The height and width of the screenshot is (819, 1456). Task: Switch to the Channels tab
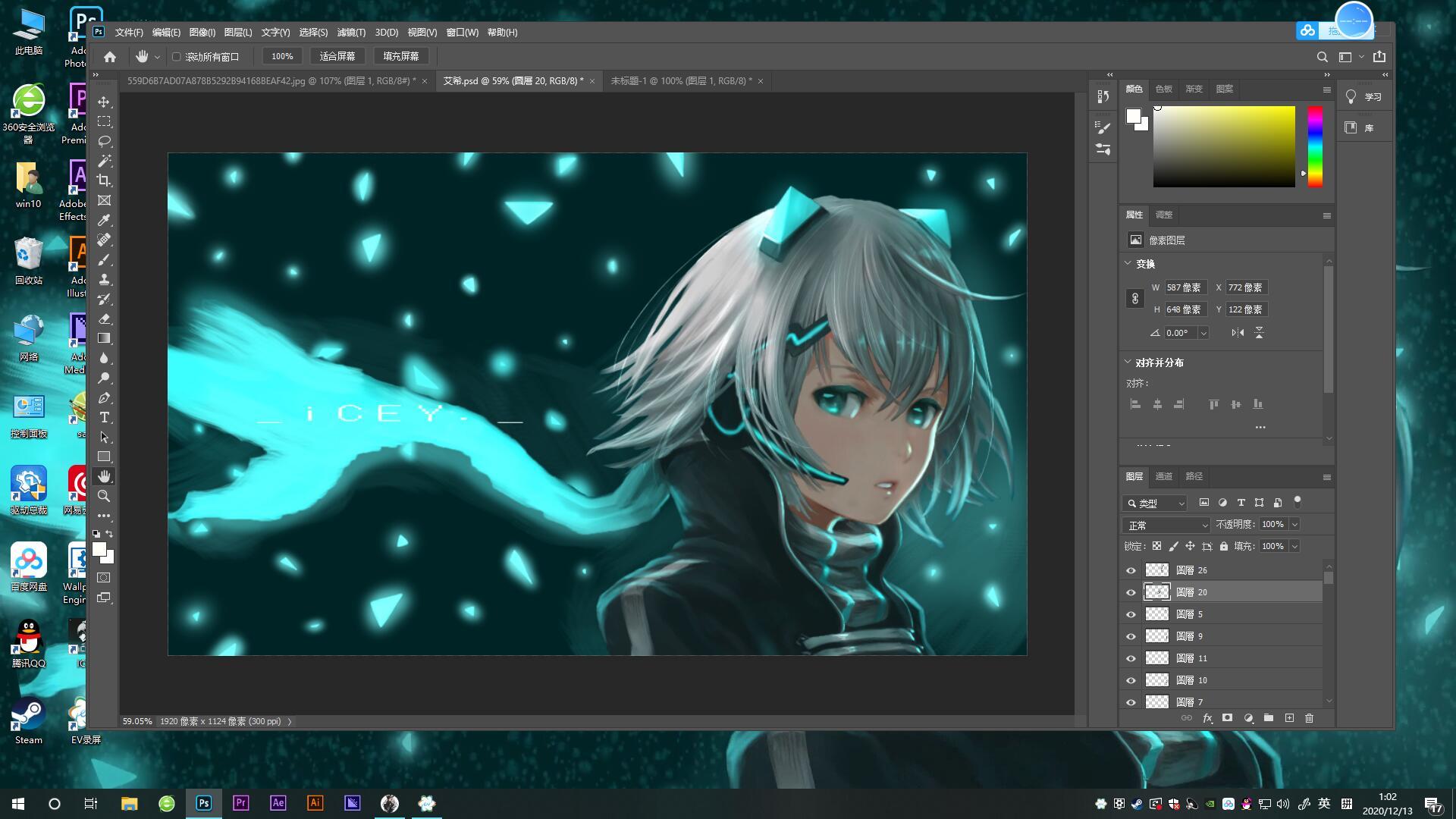pyautogui.click(x=1163, y=476)
